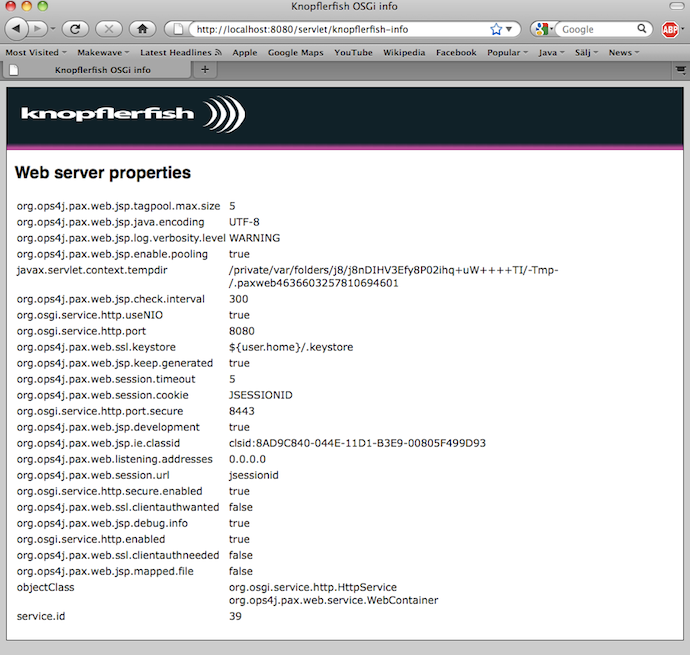
Task: Open a new tab with plus button
Action: pos(205,70)
